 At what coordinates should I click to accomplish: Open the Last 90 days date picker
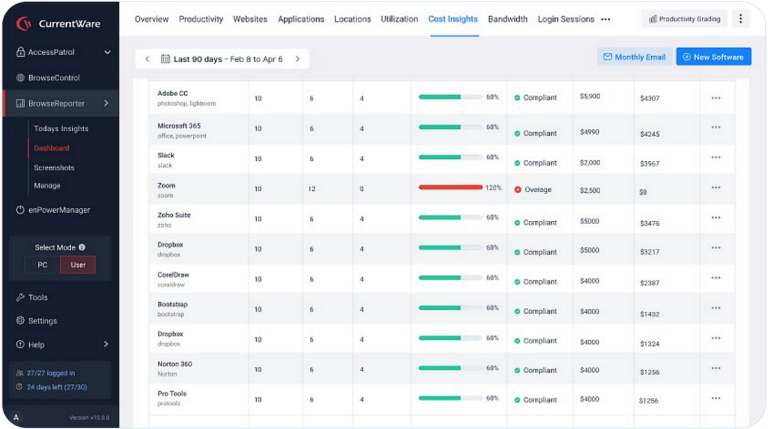tap(222, 59)
